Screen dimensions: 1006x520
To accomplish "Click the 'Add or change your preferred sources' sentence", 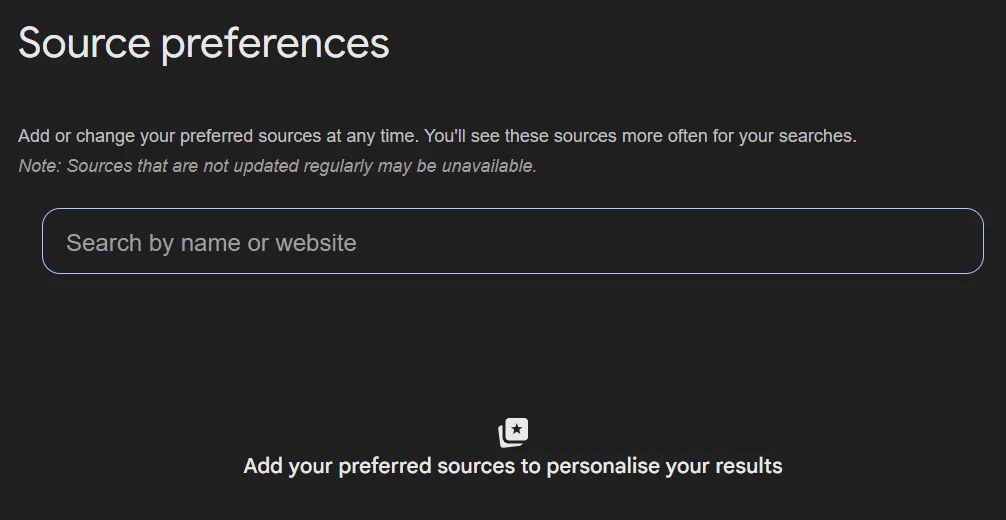I will tap(218, 136).
